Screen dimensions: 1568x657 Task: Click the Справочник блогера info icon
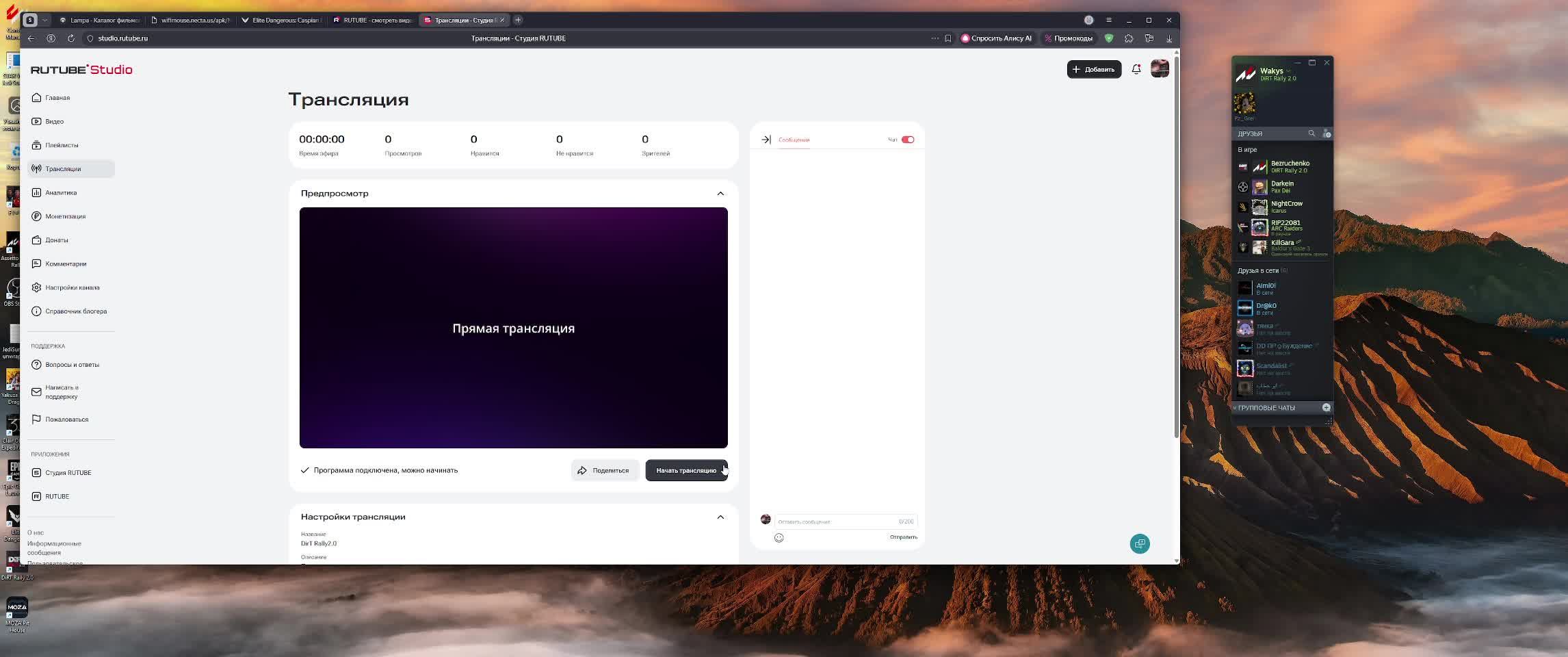(x=36, y=311)
